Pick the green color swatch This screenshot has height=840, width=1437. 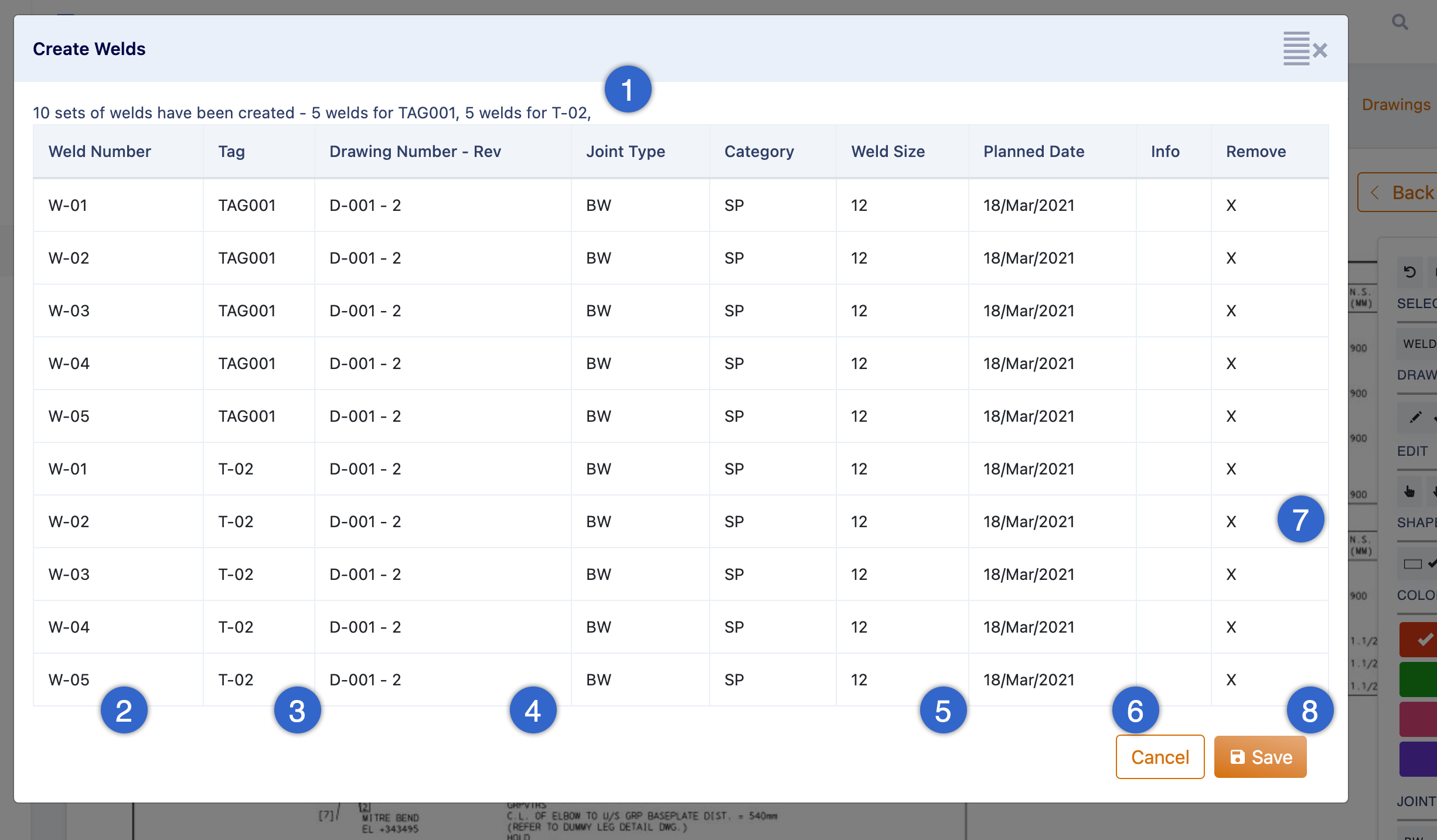tap(1418, 679)
